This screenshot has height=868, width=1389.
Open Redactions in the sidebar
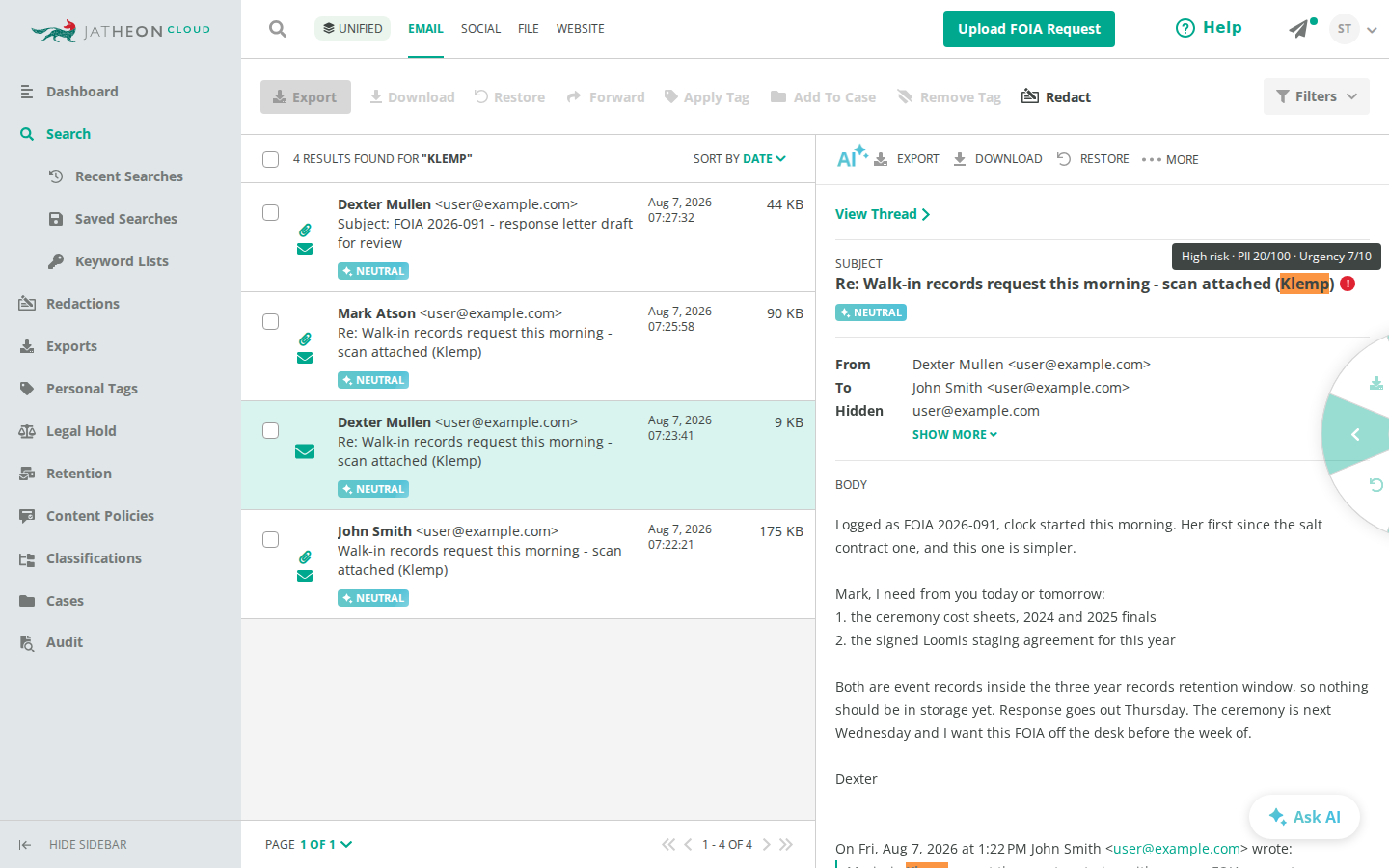(x=83, y=304)
